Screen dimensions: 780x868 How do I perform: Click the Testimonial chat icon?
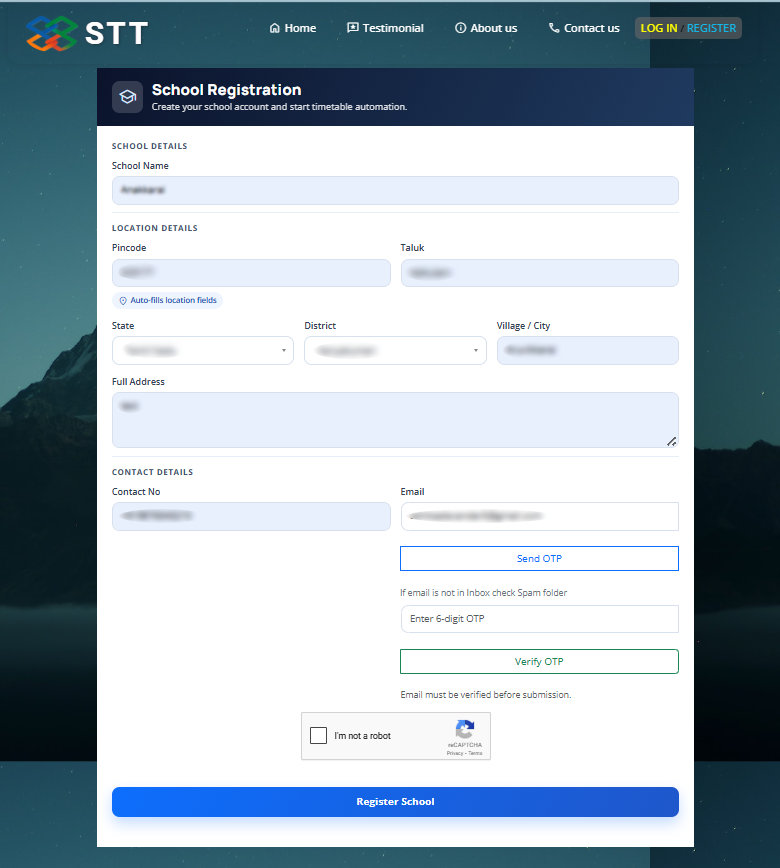point(353,28)
